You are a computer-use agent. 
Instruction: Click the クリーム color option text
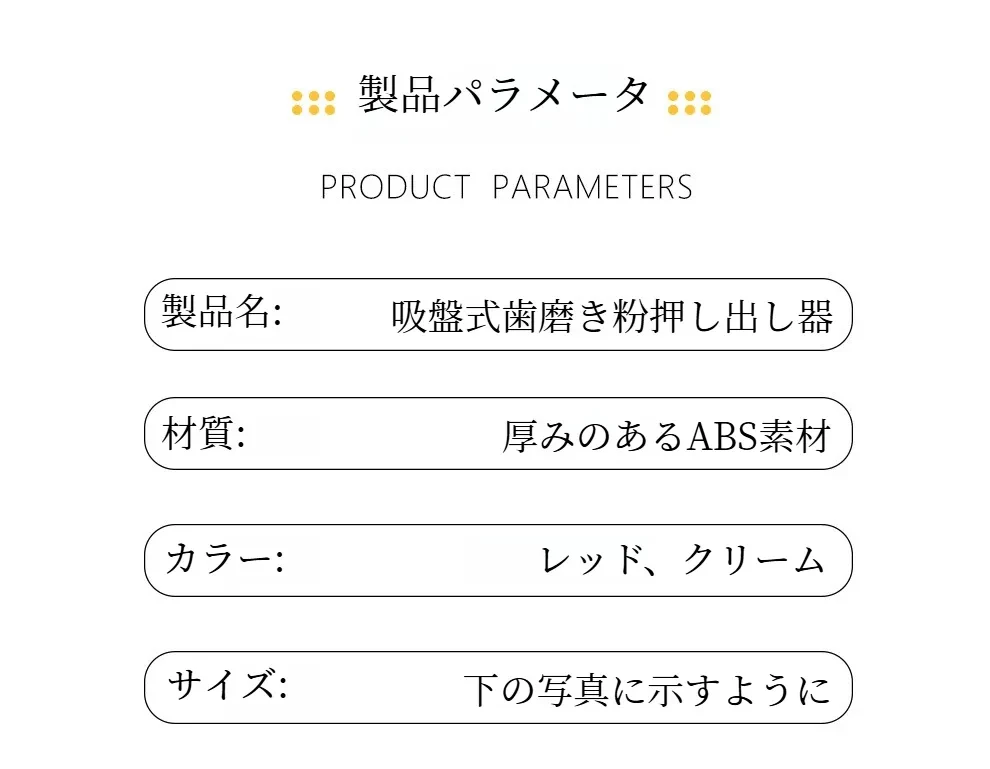coord(753,559)
